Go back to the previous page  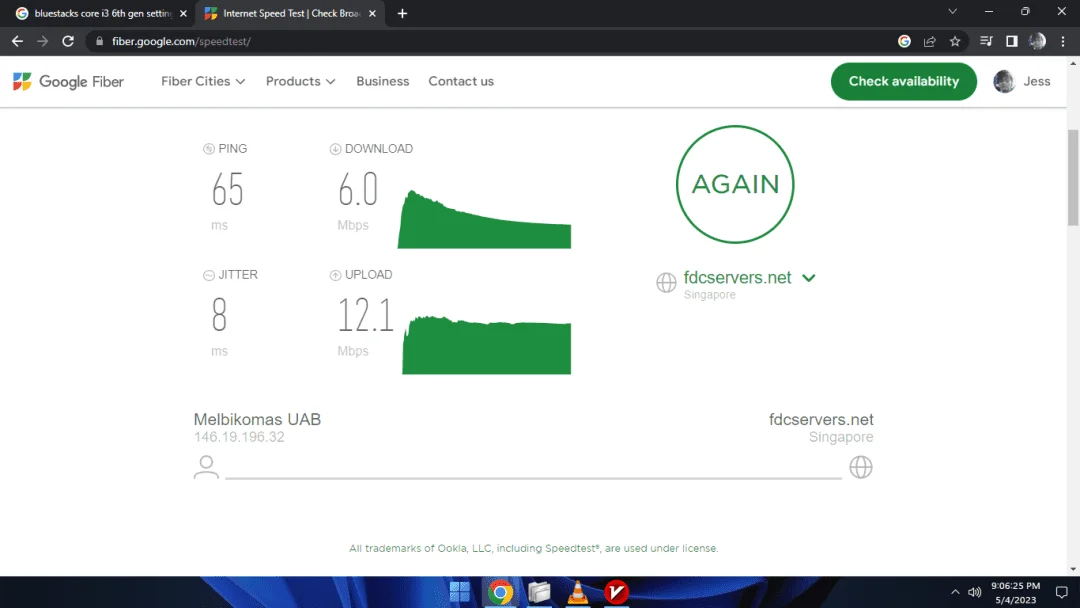coord(17,41)
